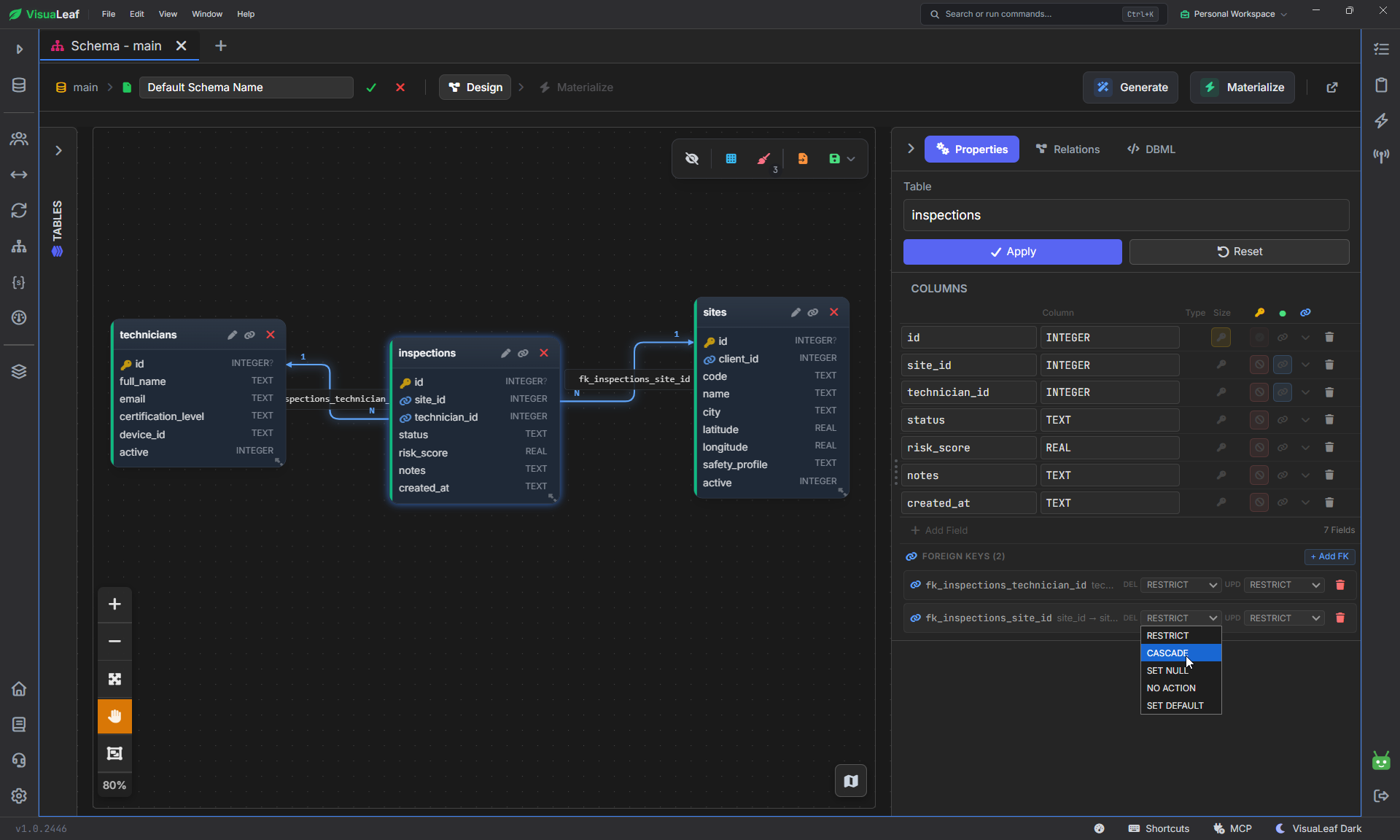The height and width of the screenshot is (840, 1400).
Task: Toggle the hand pan tool
Action: point(114,716)
